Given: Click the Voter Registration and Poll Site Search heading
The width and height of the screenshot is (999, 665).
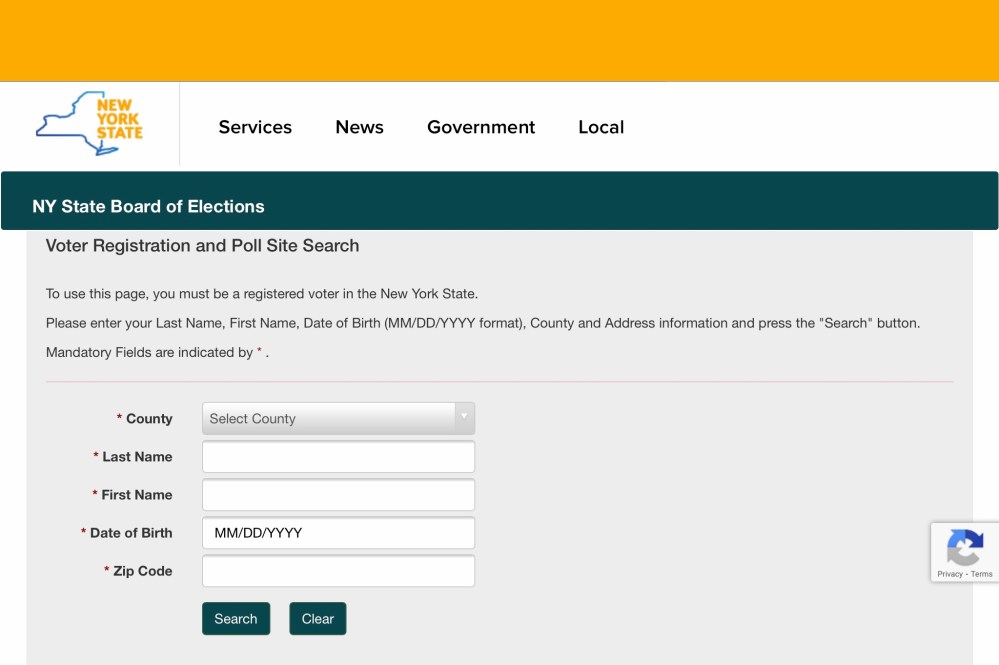Looking at the screenshot, I should click(202, 245).
